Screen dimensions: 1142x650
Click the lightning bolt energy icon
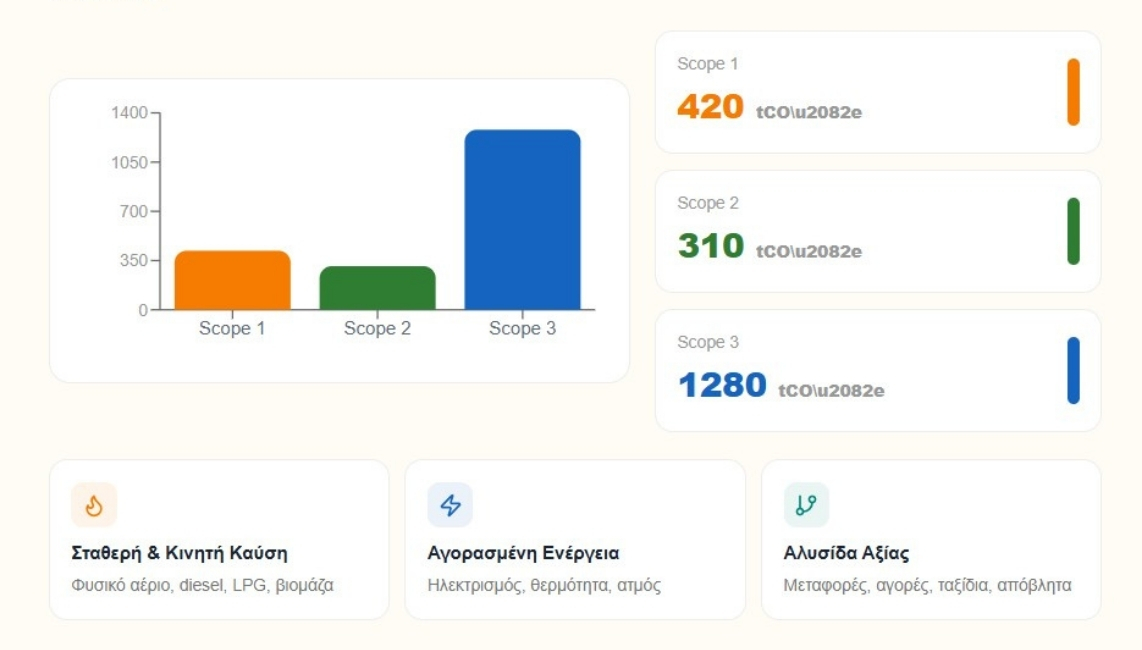point(450,505)
